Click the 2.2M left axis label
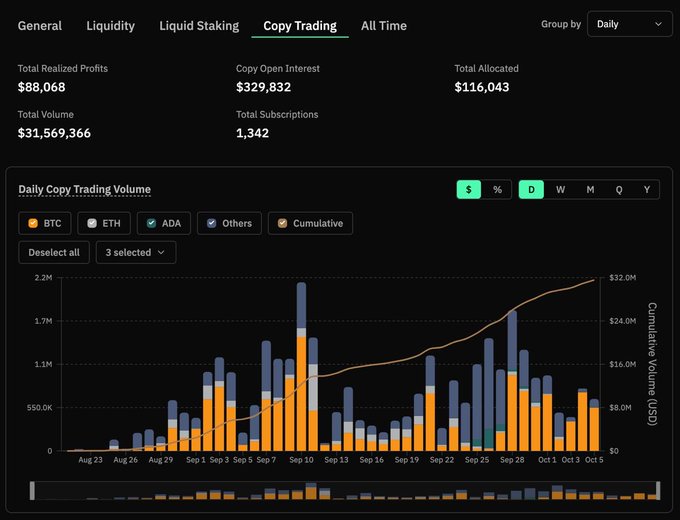680x520 pixels. [43, 278]
